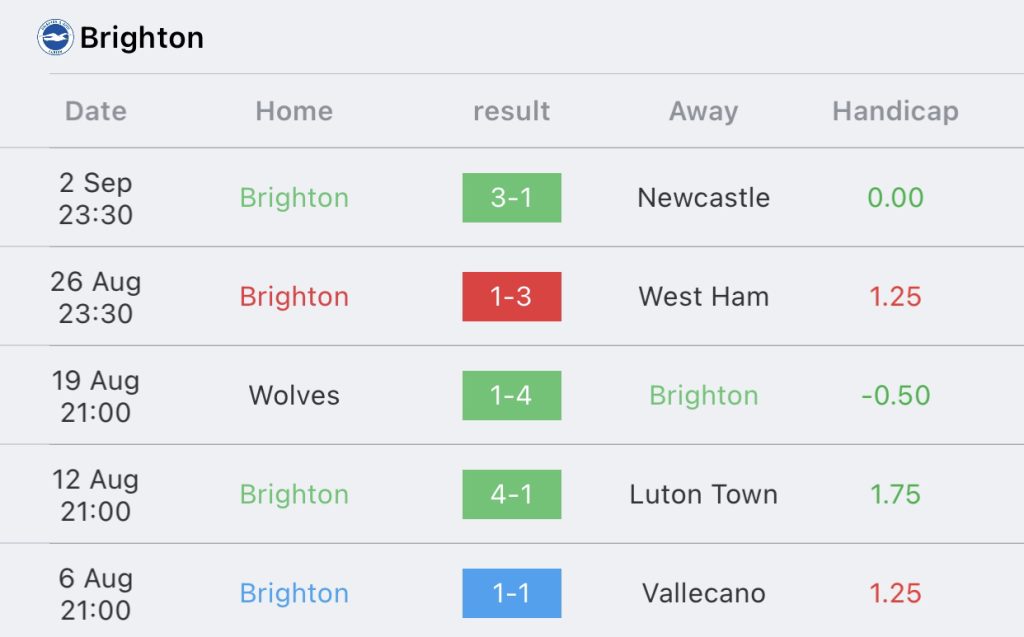Click the Away column header

(703, 111)
